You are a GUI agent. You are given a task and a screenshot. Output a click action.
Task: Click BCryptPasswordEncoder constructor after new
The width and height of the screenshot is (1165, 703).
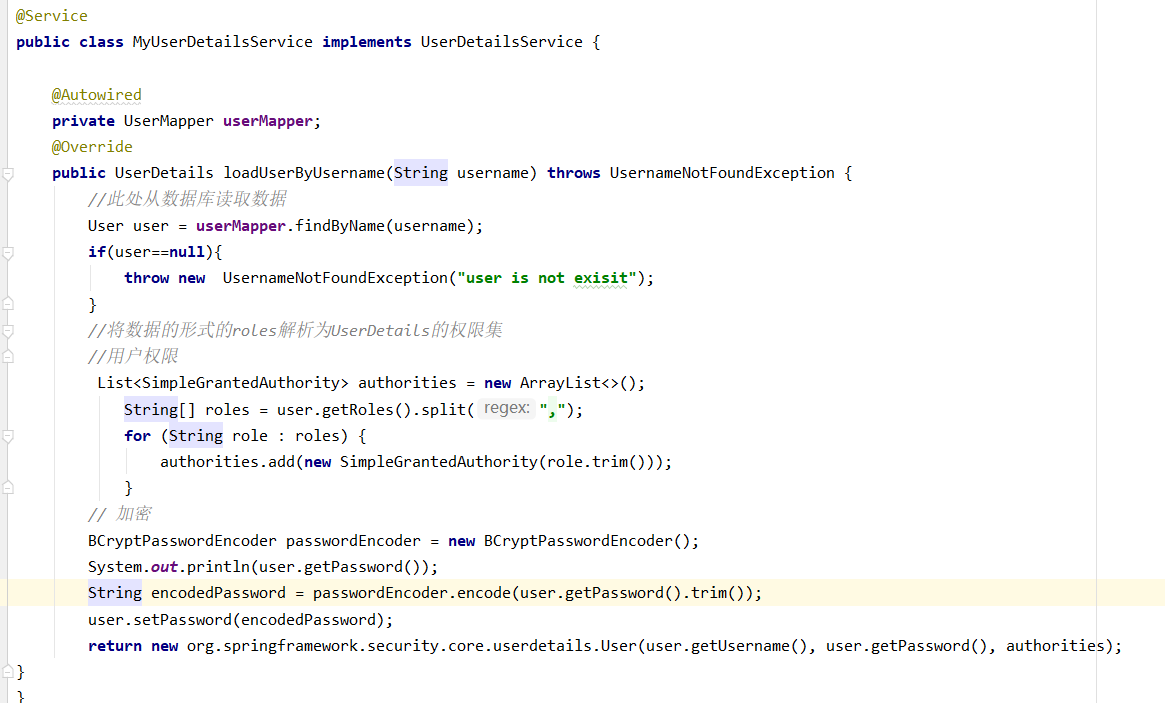(x=578, y=541)
